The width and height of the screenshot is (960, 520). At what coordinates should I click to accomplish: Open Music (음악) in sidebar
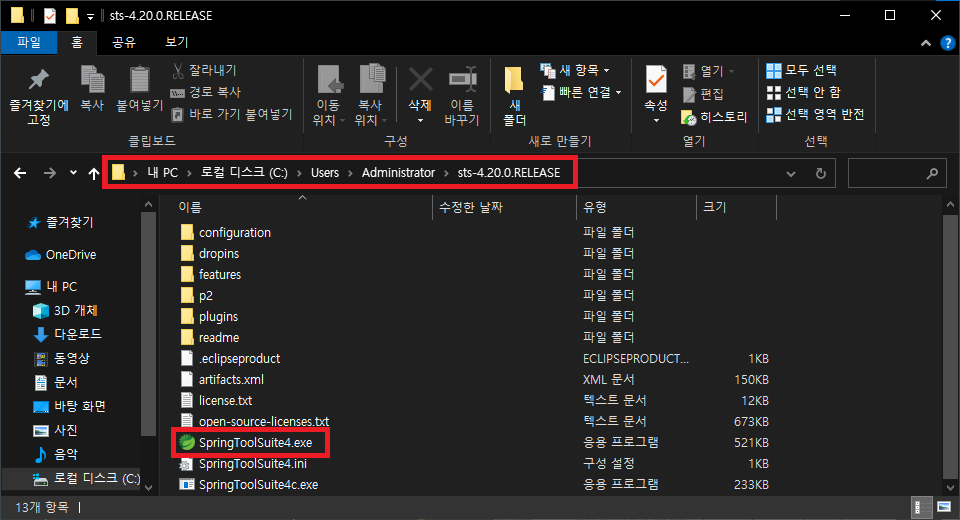click(56, 454)
